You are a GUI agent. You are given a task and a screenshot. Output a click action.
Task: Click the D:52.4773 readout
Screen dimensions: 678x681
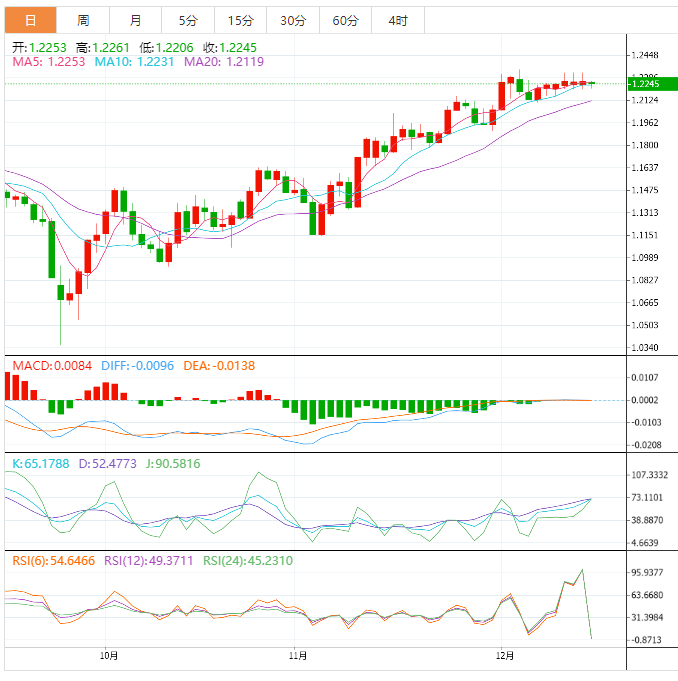coord(107,464)
